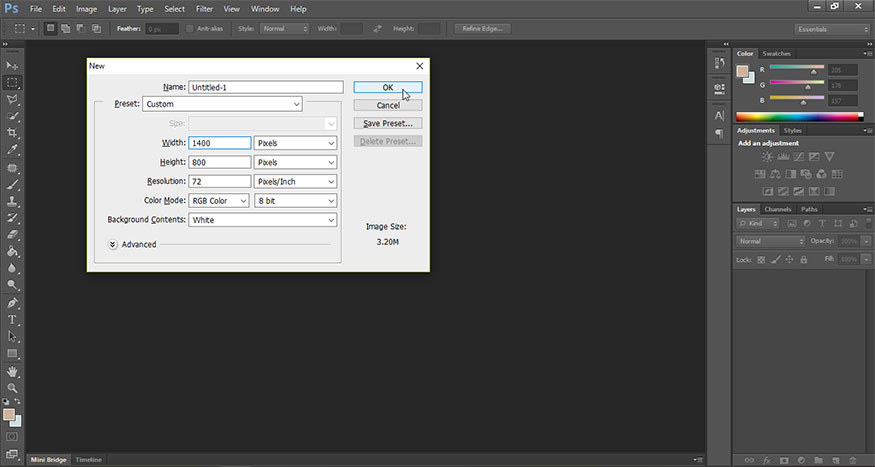This screenshot has width=875, height=467.
Task: Choose Subtract from selection mode
Action: (81, 28)
